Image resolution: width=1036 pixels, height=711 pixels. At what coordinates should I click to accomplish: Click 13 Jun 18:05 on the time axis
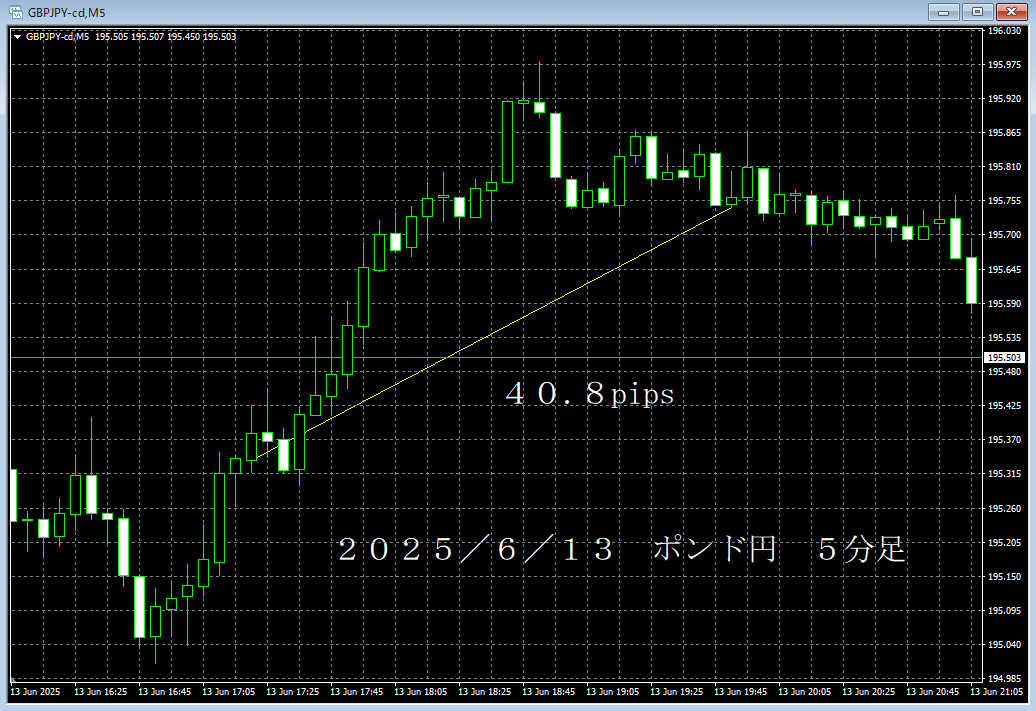[x=421, y=692]
